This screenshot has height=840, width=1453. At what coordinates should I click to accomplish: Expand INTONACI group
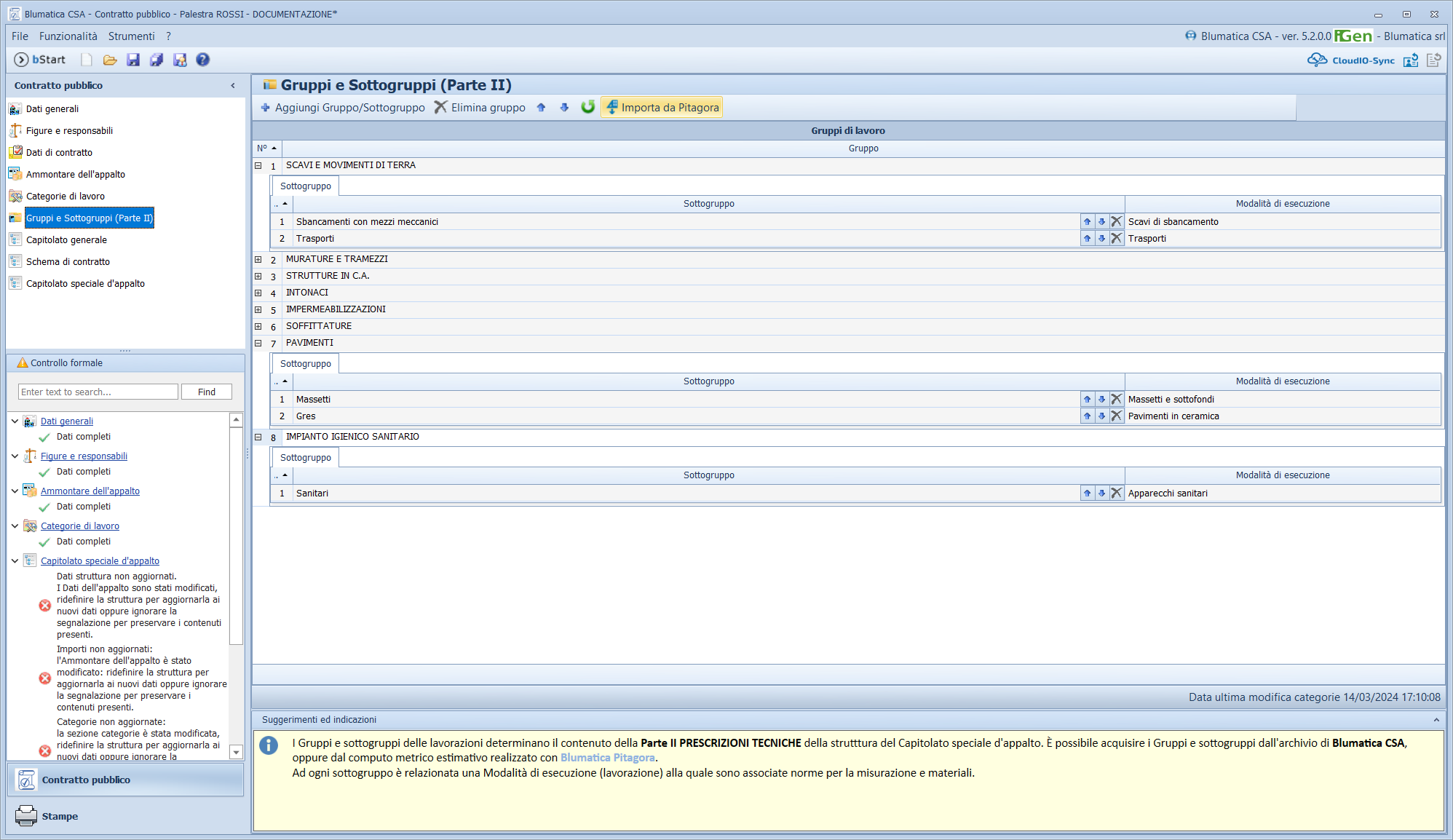click(258, 293)
